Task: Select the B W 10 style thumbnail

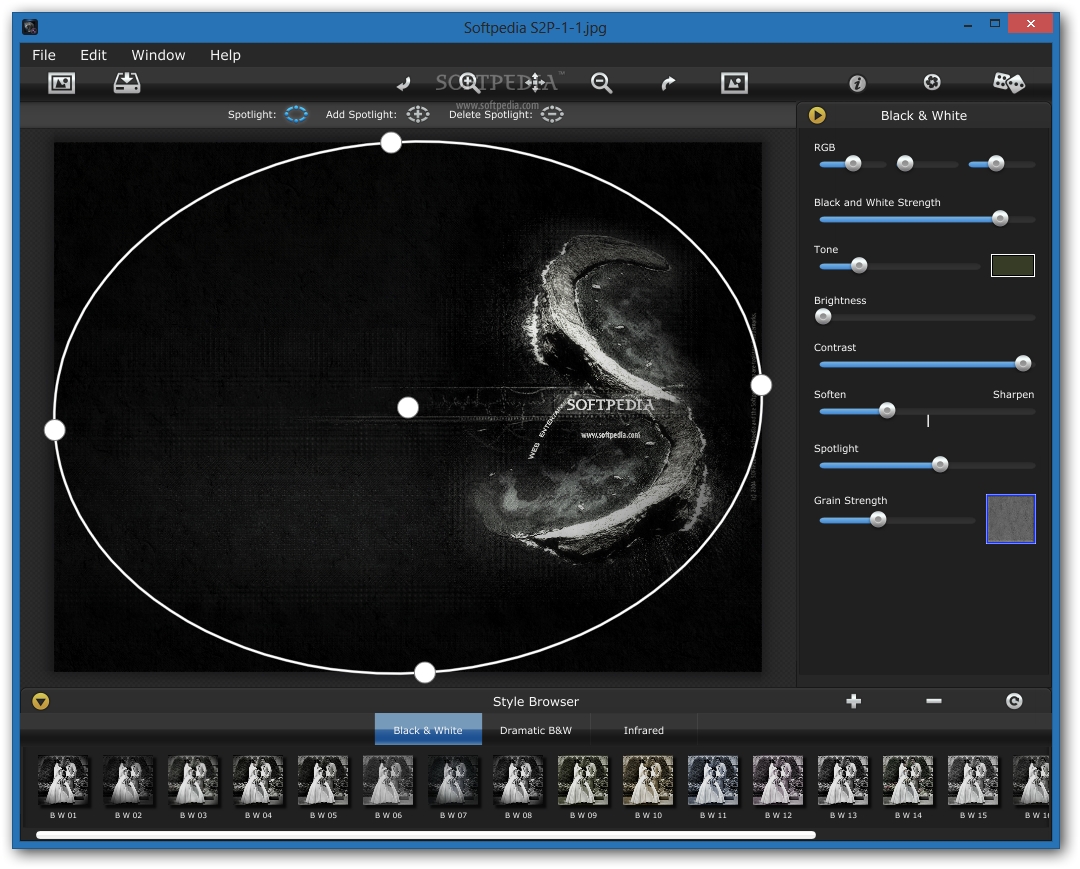Action: point(648,780)
